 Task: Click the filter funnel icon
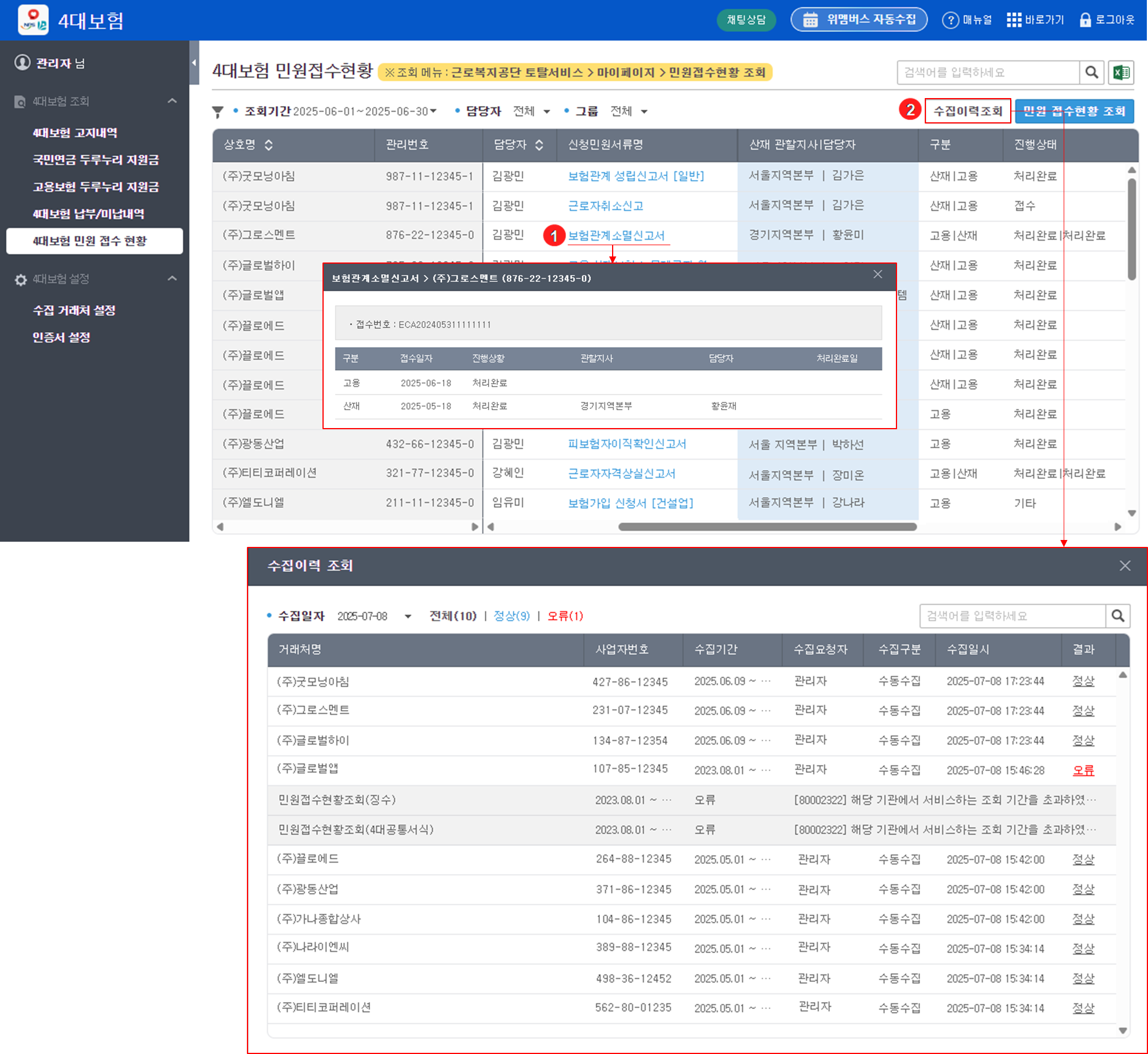tap(217, 112)
